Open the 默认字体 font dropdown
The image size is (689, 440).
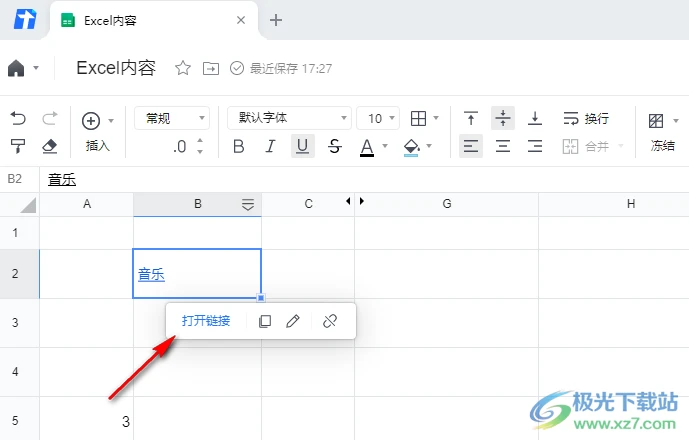tap(289, 118)
